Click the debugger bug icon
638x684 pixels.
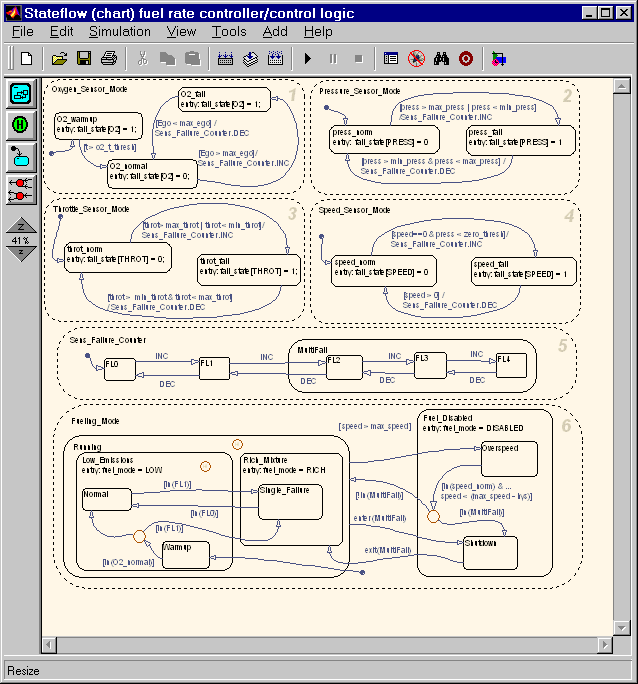coord(416,58)
